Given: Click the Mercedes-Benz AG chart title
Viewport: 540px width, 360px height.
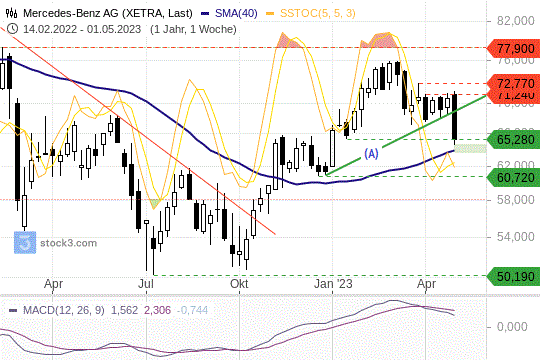Looking at the screenshot, I should [x=108, y=13].
